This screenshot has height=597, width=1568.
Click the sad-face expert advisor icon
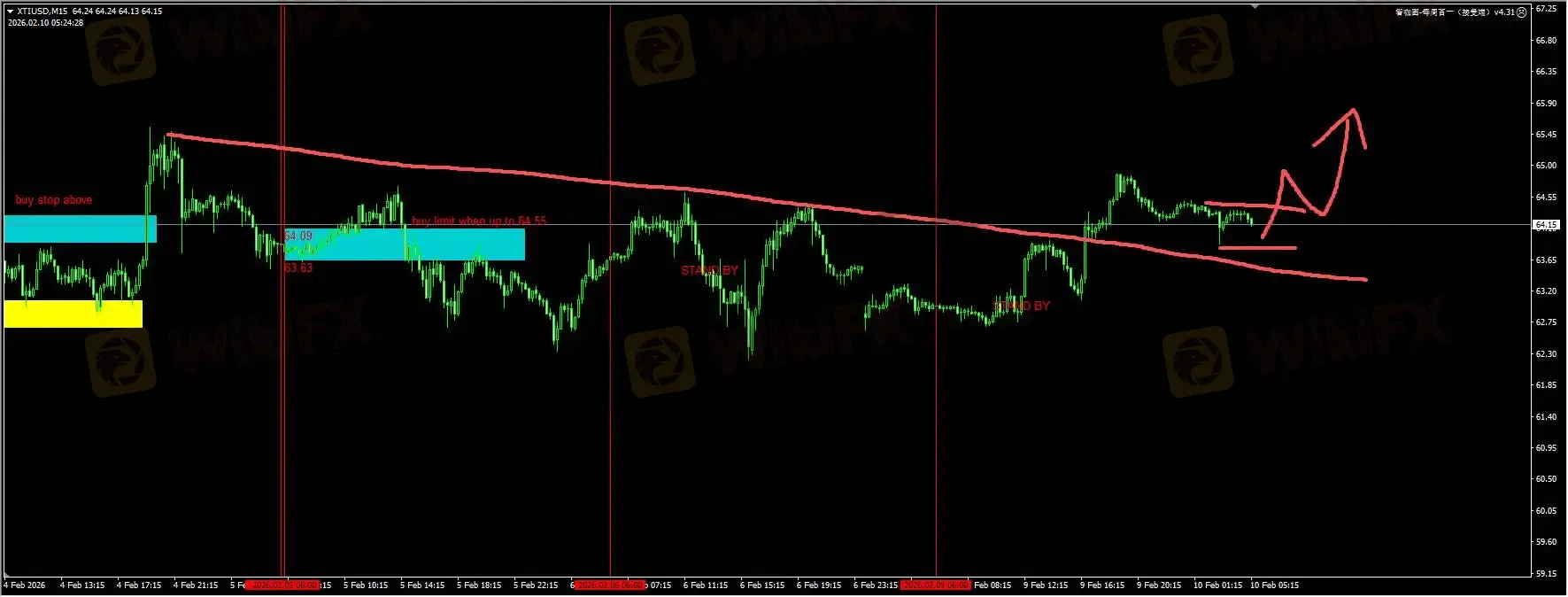click(1522, 12)
